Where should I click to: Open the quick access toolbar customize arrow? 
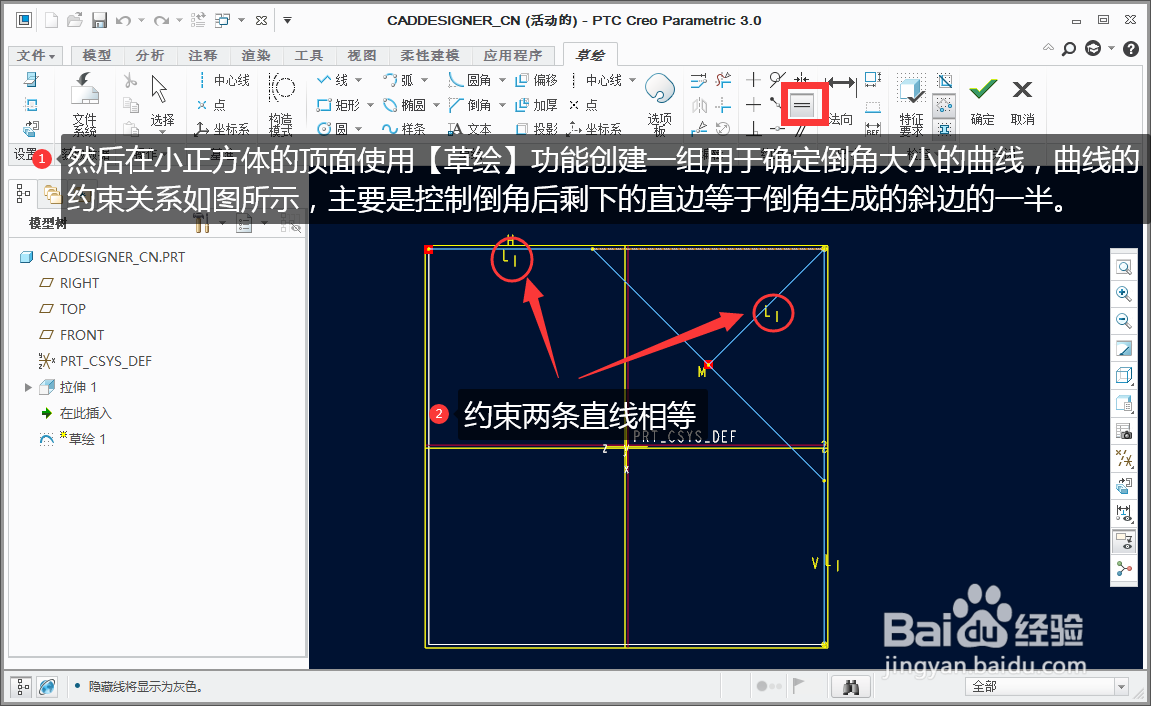(288, 21)
